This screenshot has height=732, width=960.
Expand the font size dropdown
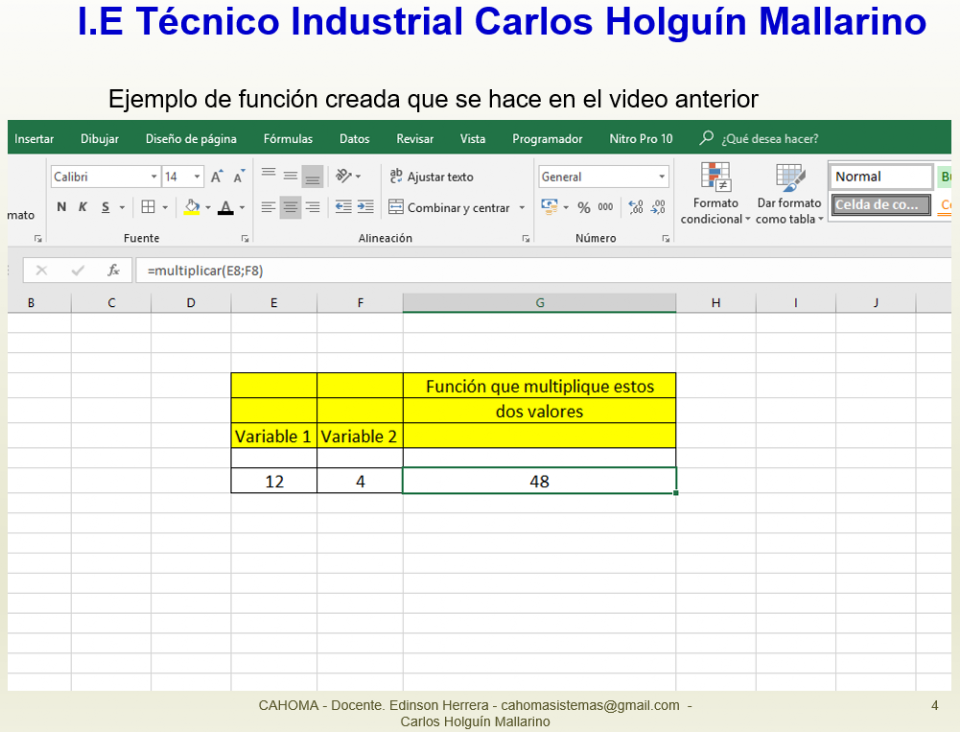click(196, 177)
